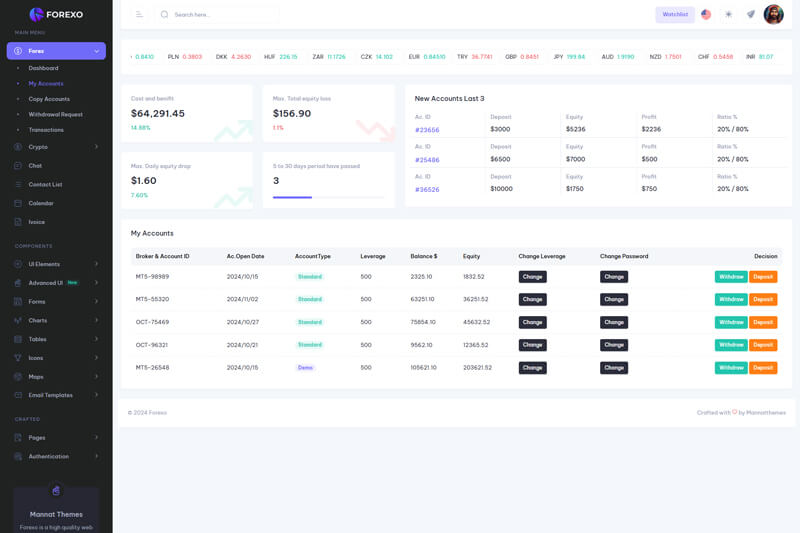Open account link #36526
Screen dimensions: 800x533
pos(427,189)
